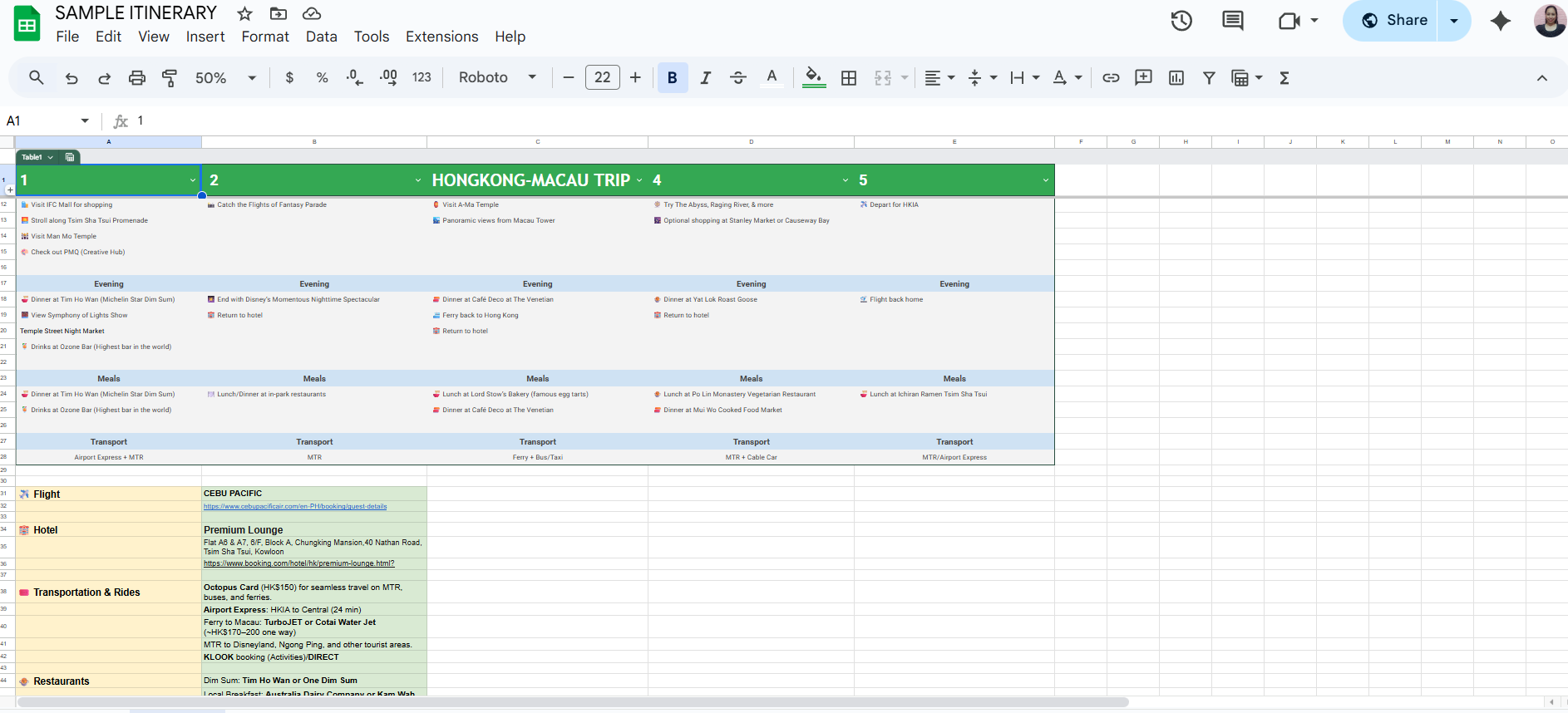Image resolution: width=1568 pixels, height=713 pixels.
Task: Click the Insert link icon
Action: click(x=1111, y=78)
